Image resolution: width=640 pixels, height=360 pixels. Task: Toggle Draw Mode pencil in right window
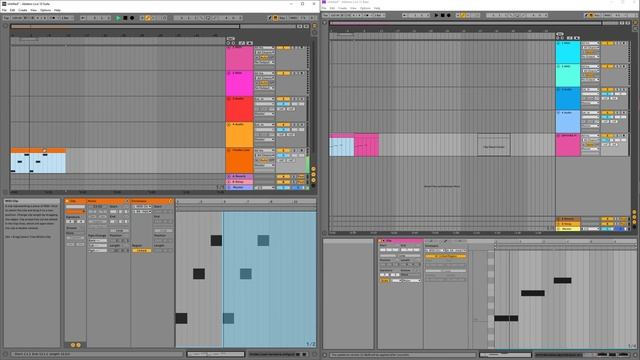(587, 15)
